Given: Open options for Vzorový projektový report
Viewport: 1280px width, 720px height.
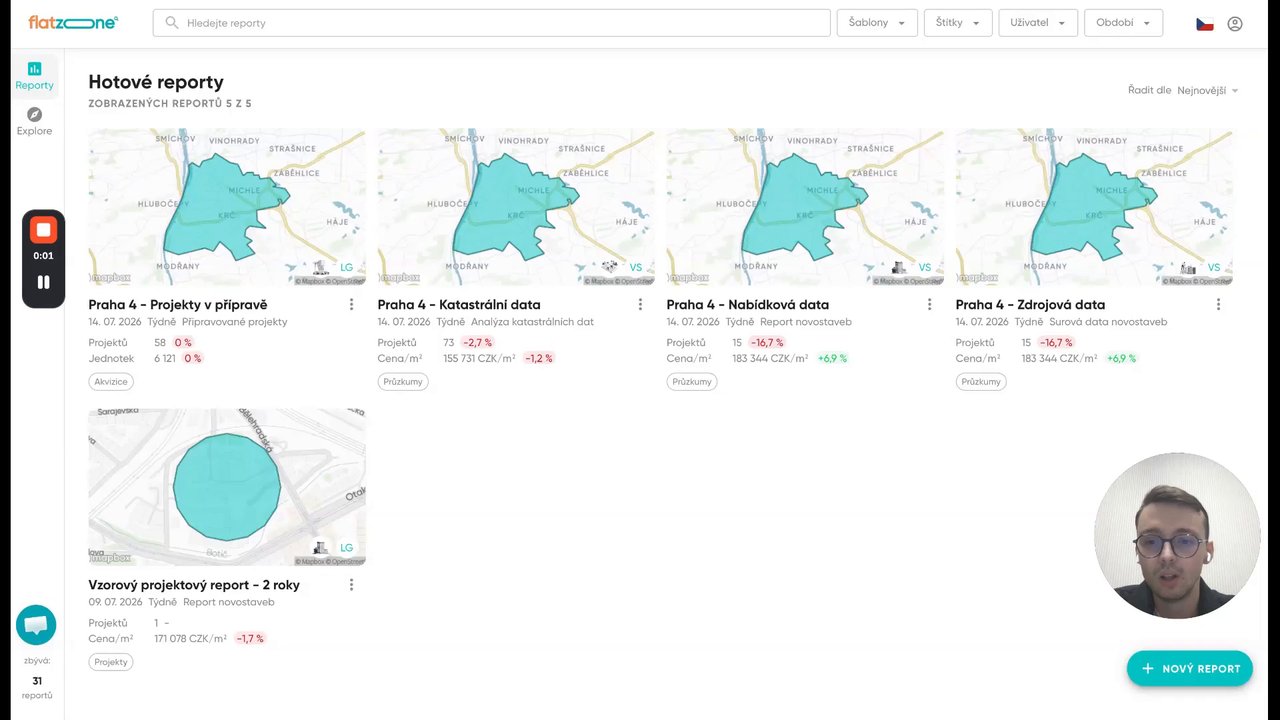Looking at the screenshot, I should click(x=351, y=584).
